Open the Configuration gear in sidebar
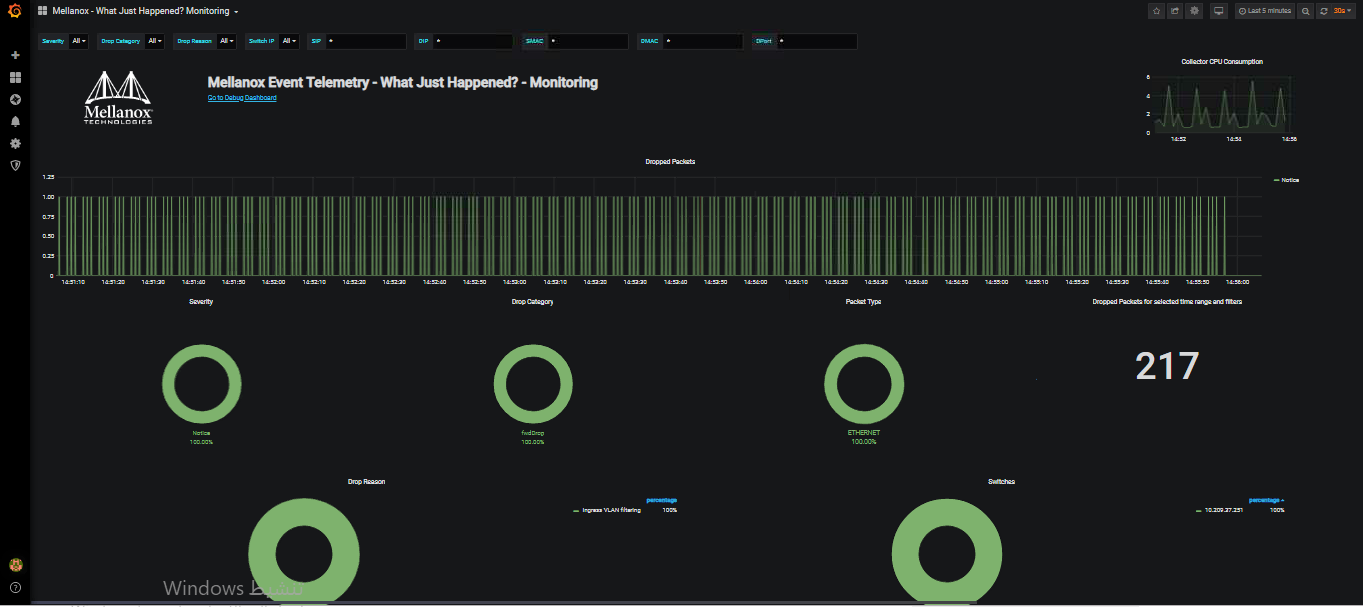The image size is (1363, 607). click(x=15, y=143)
